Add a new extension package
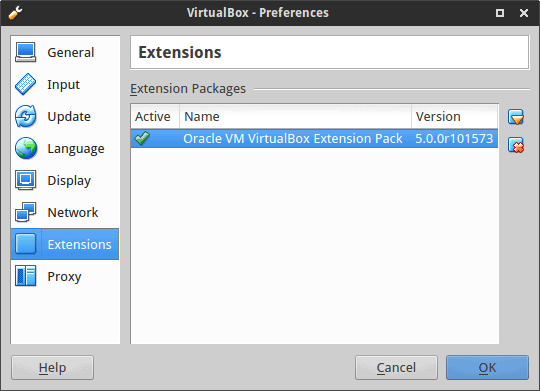The width and height of the screenshot is (540, 391). coord(516,117)
